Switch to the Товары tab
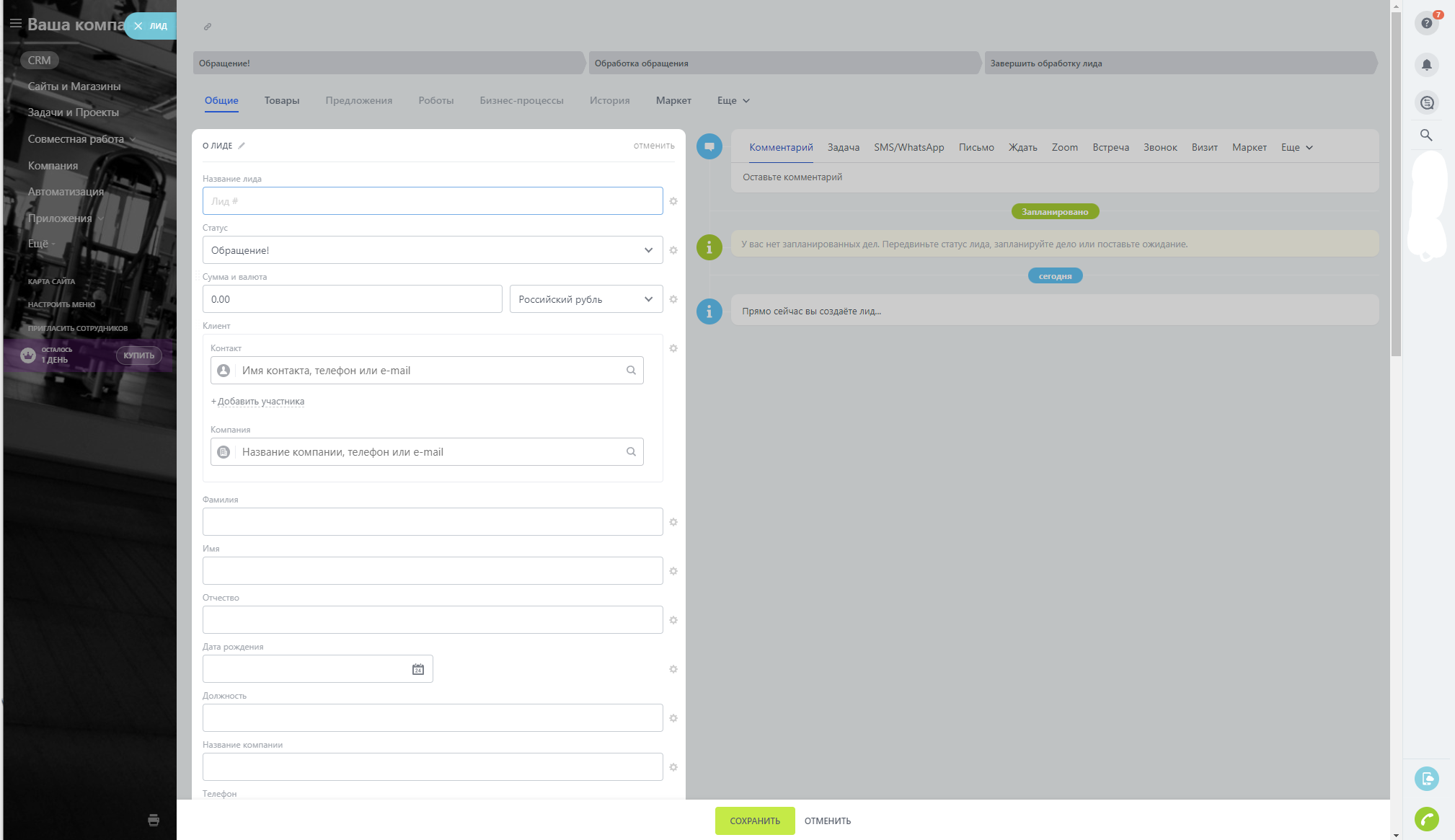 coord(281,100)
